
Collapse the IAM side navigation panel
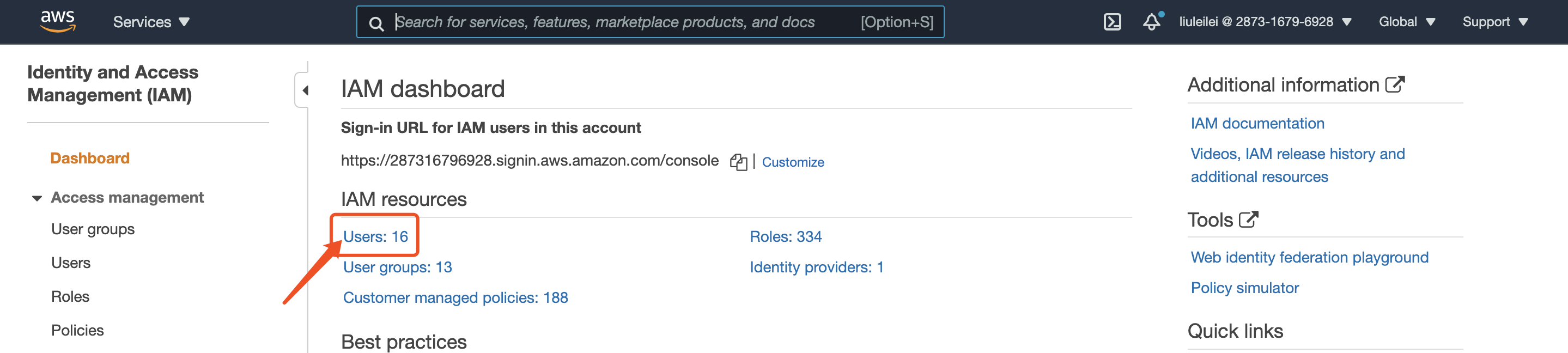[305, 90]
